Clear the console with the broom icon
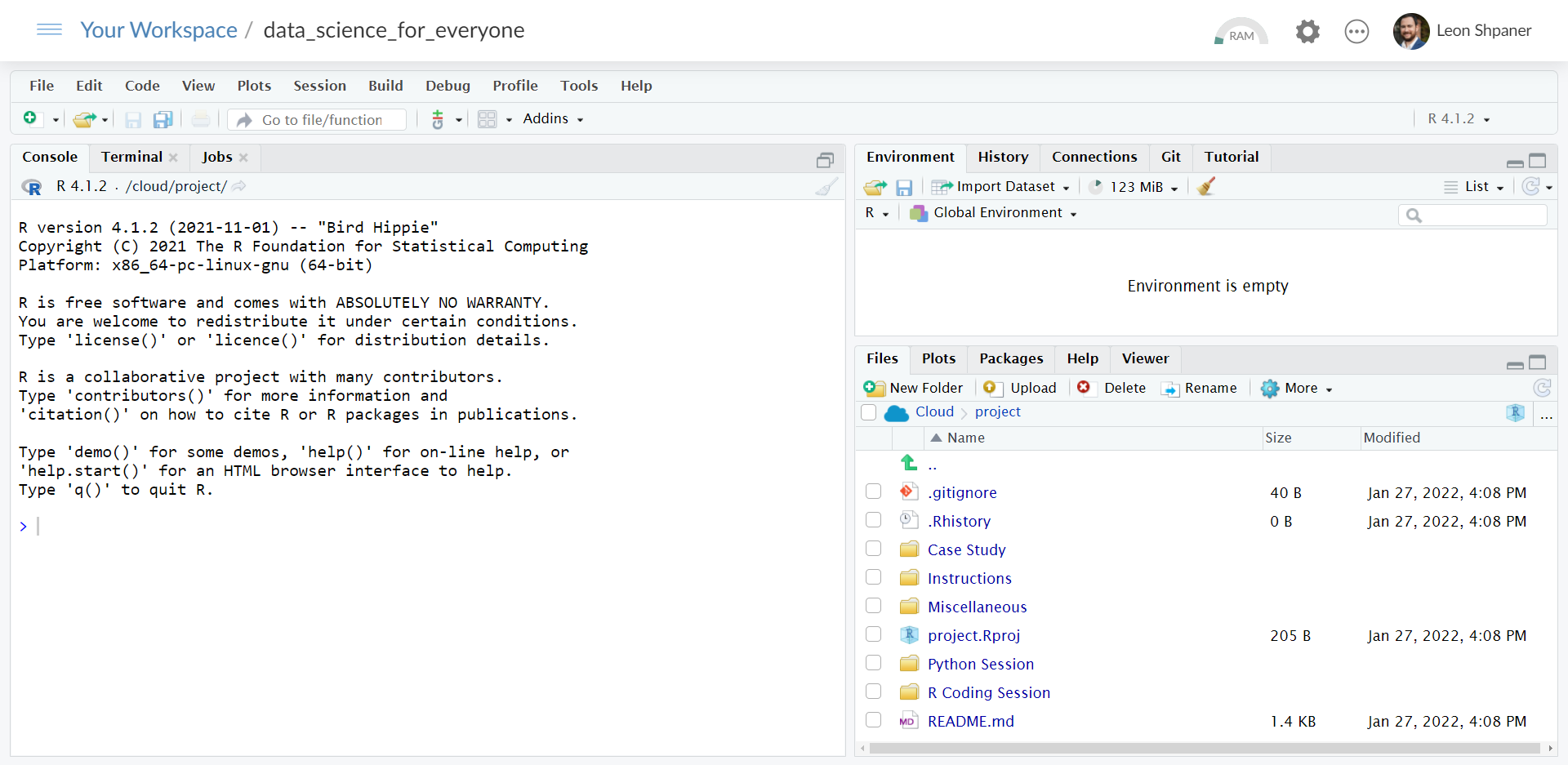1568x765 pixels. pos(826,187)
